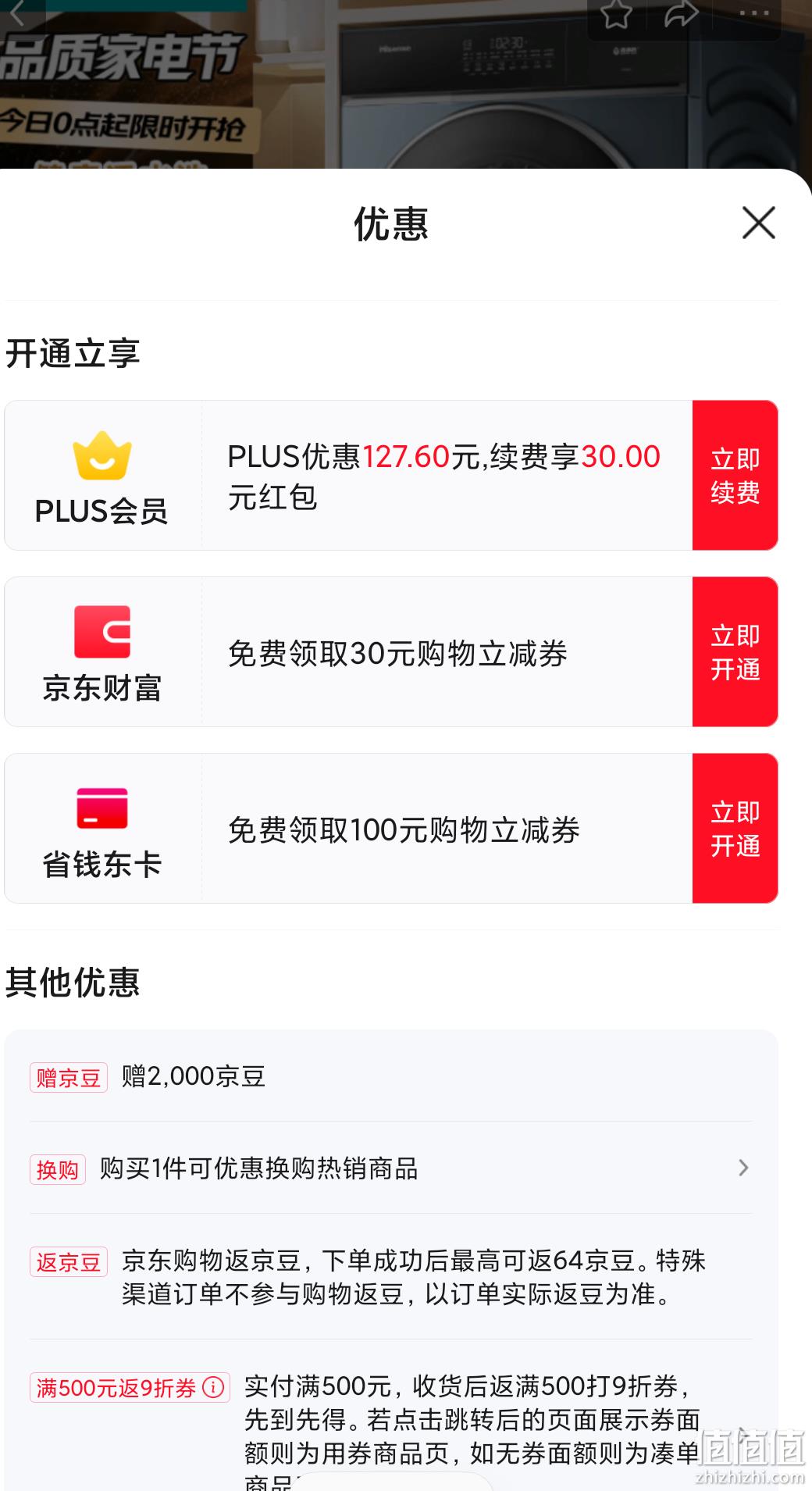Screen dimensions: 812x1491
Task: Go back using the back arrow
Action: click(17, 13)
